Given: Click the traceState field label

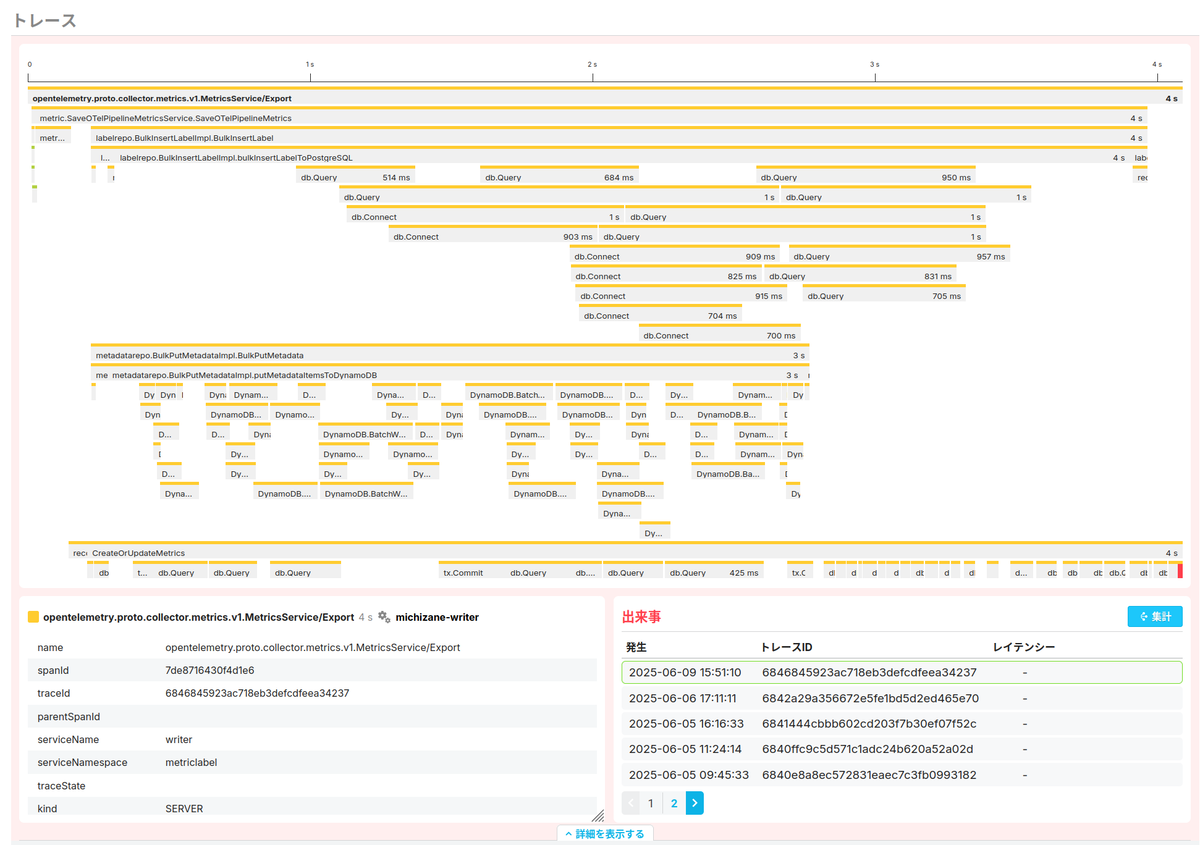Looking at the screenshot, I should [x=61, y=785].
